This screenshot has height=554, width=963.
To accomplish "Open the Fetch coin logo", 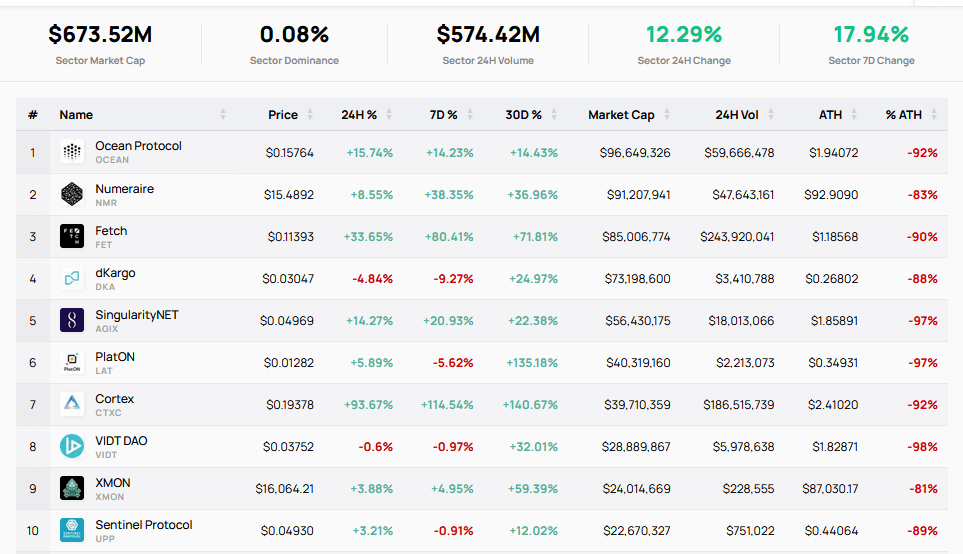I will click(x=72, y=236).
